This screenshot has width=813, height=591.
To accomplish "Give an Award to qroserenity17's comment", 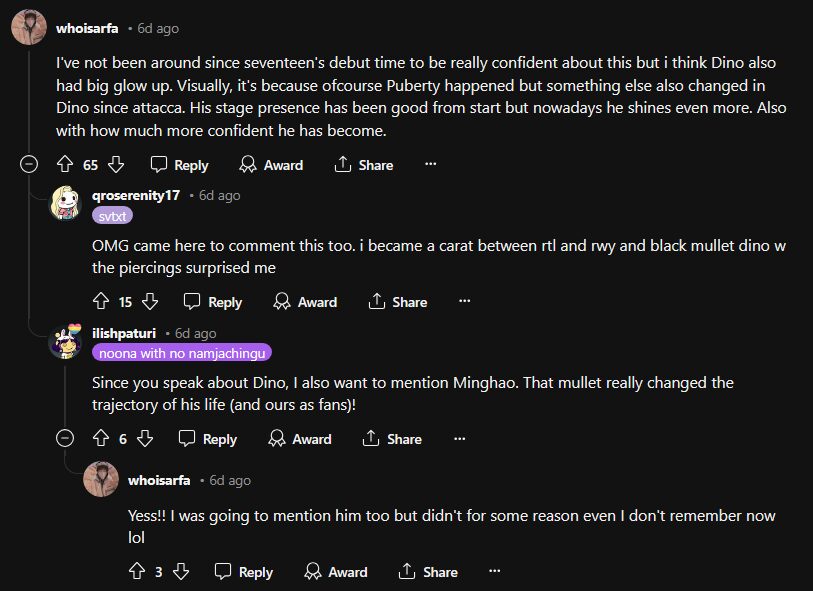I will click(x=305, y=302).
